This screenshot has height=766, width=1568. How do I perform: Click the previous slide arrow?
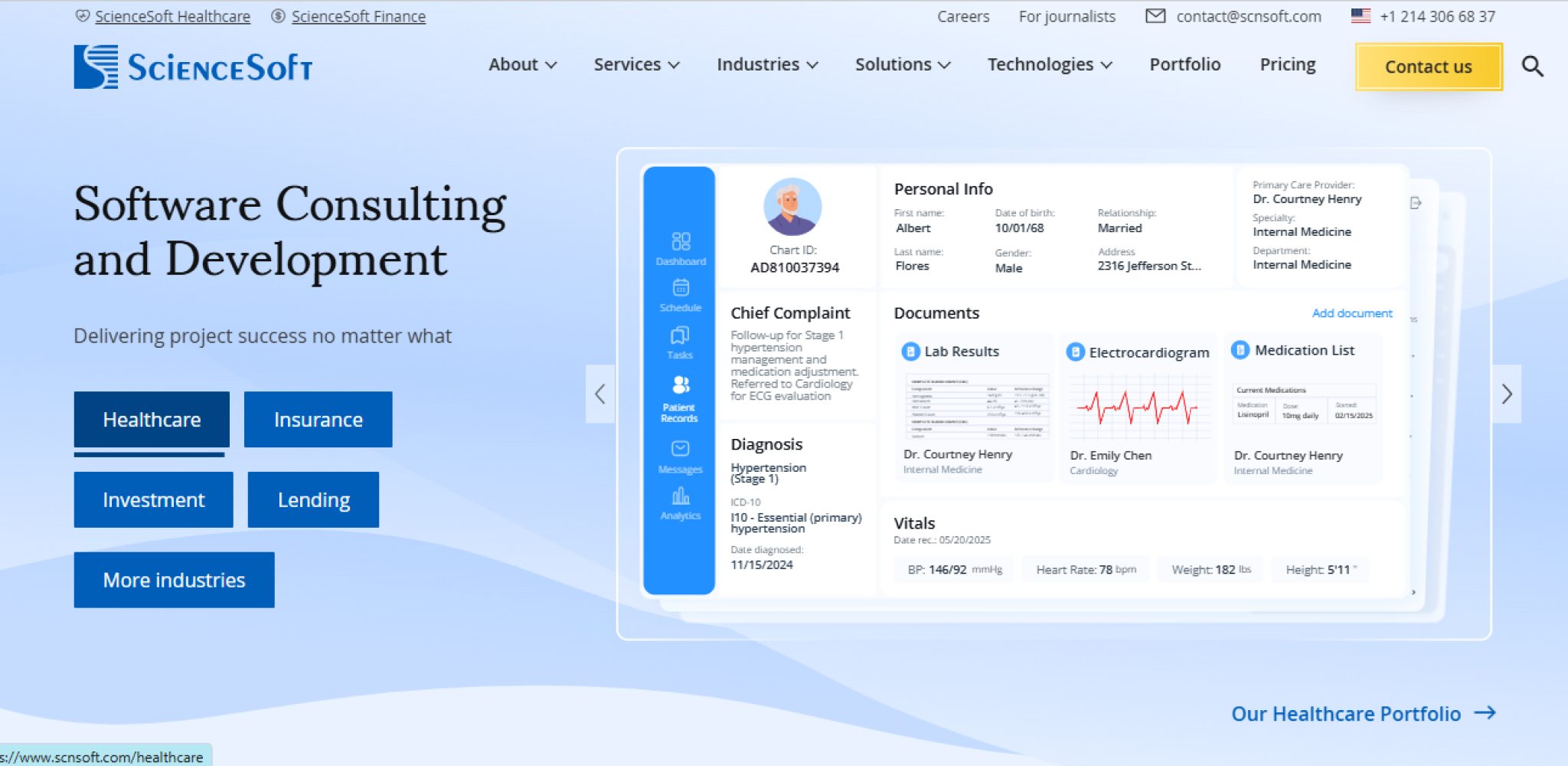pyautogui.click(x=600, y=394)
